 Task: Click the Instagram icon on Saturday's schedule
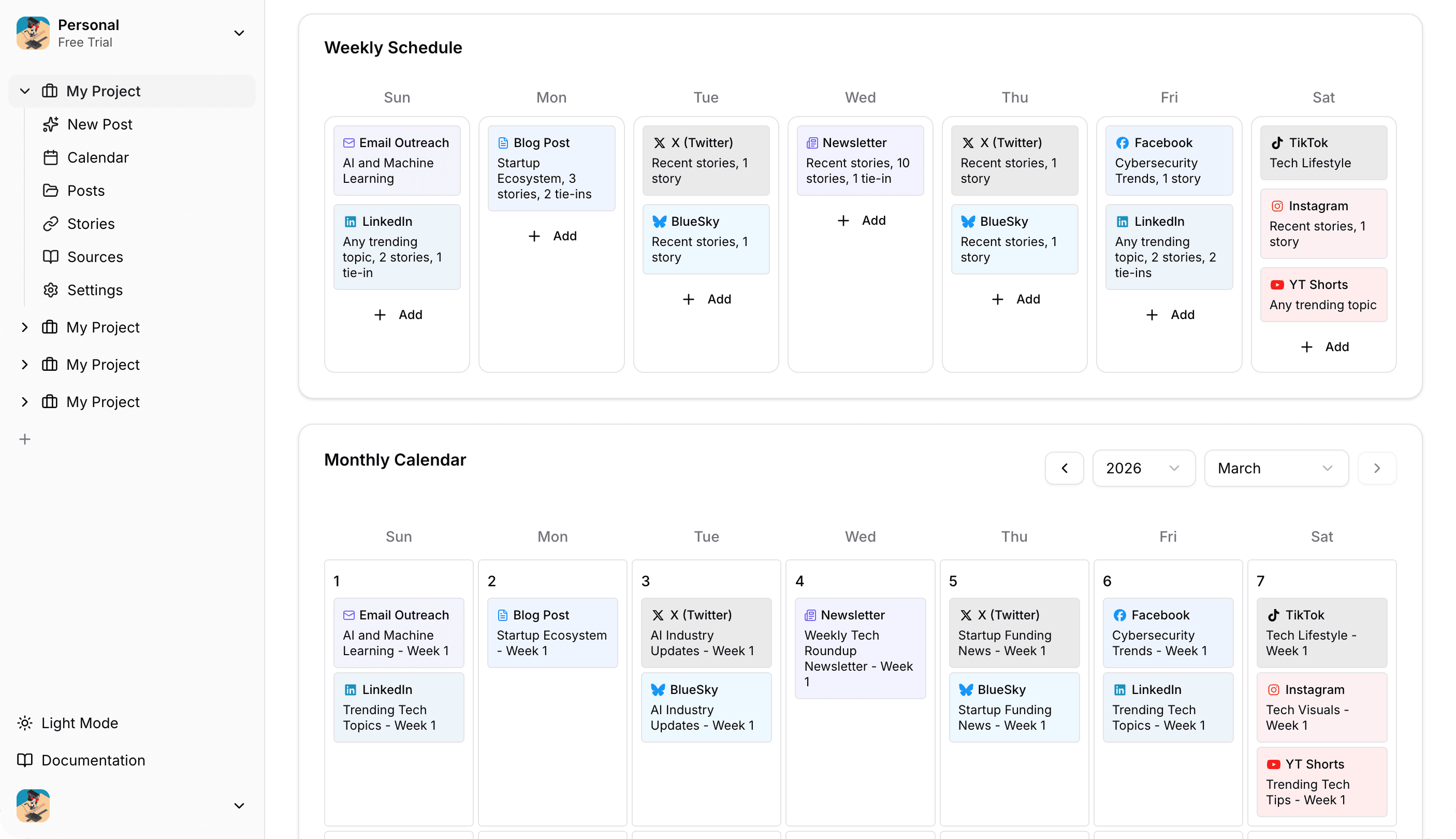point(1277,206)
